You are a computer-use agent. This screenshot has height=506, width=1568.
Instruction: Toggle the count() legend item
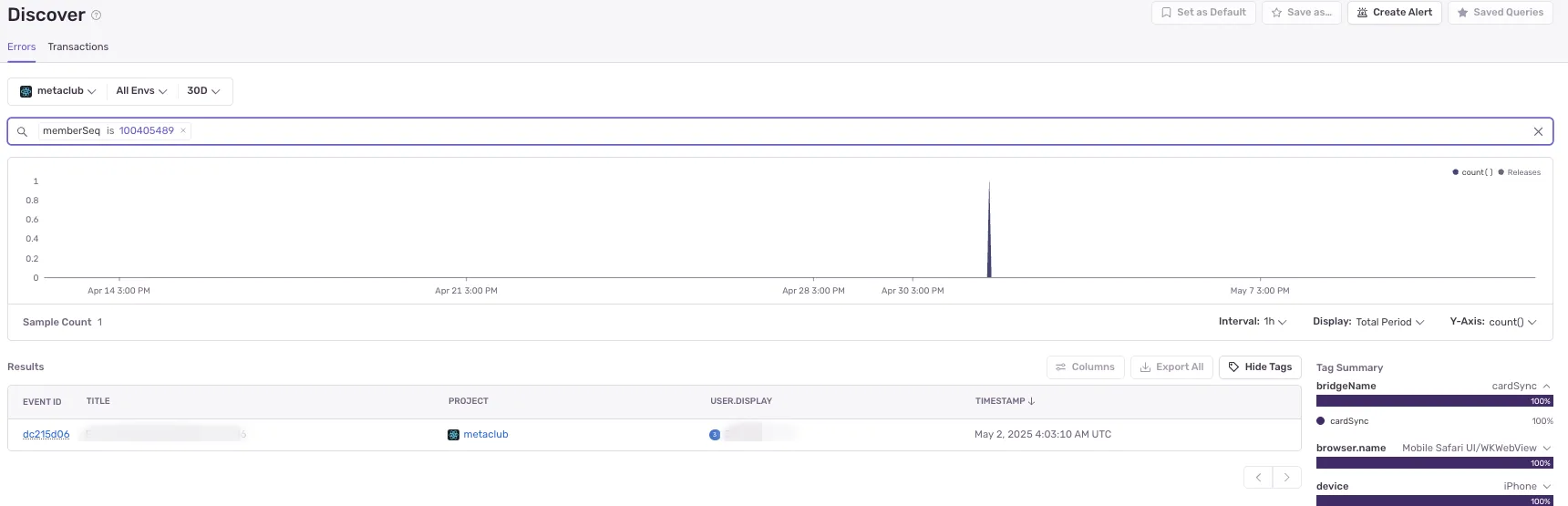1472,172
